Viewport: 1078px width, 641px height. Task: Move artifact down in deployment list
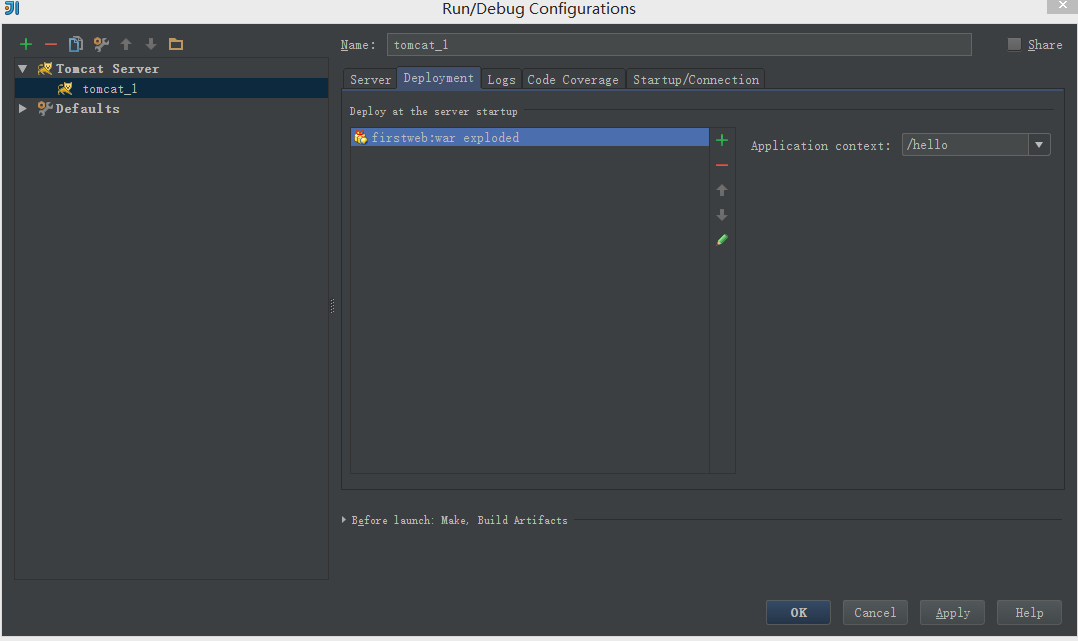(x=722, y=215)
